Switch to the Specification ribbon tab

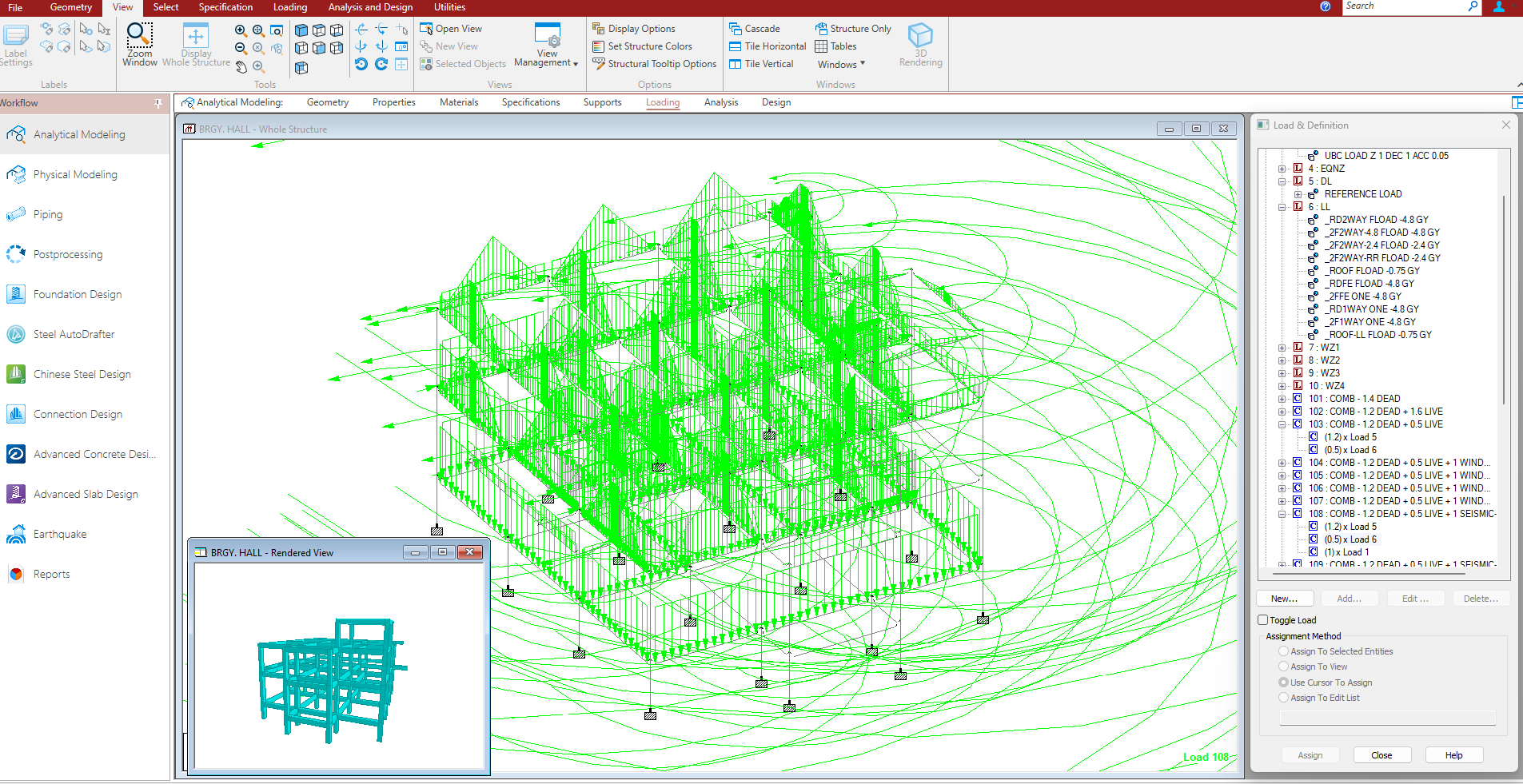[x=225, y=7]
